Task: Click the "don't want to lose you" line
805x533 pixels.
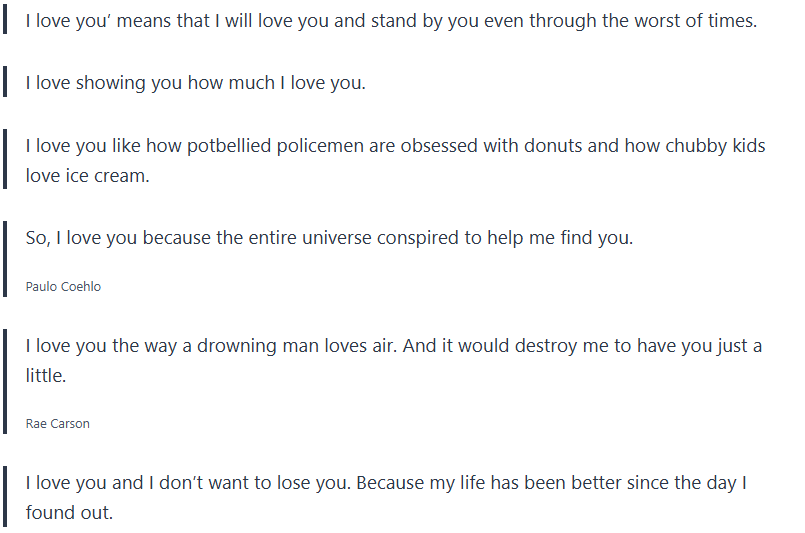Action: 386,483
